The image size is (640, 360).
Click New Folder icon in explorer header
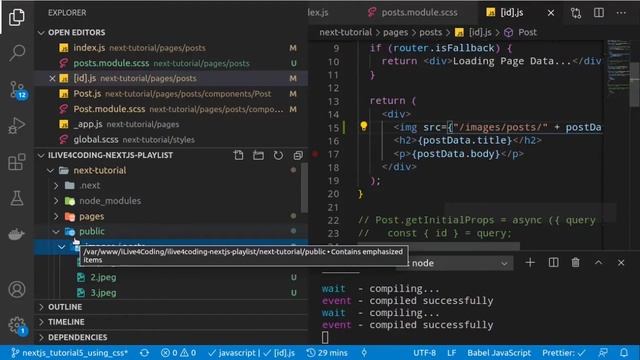click(x=258, y=155)
